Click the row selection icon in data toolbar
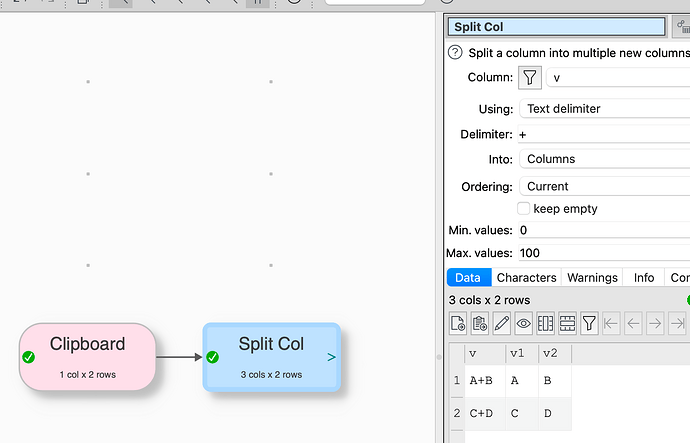This screenshot has height=443, width=690. (568, 323)
